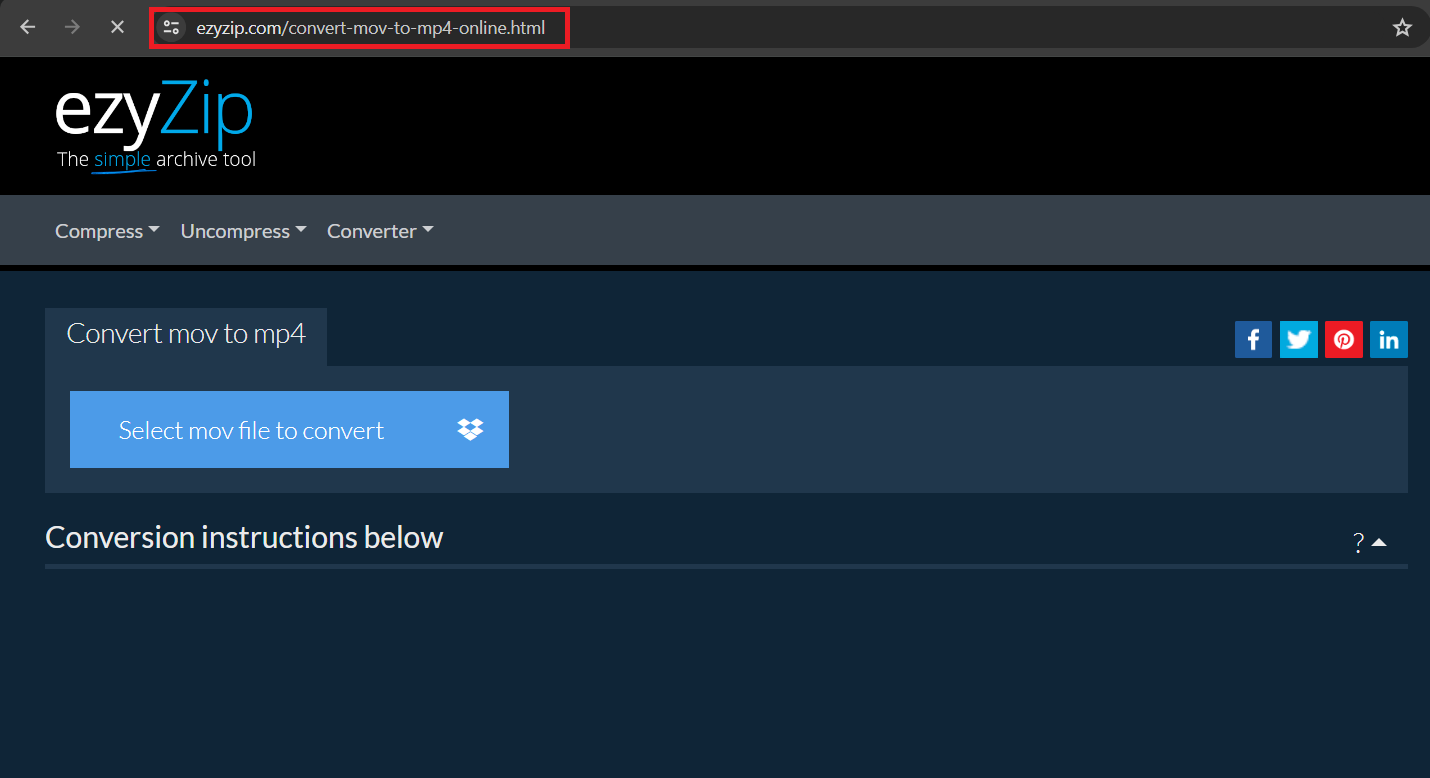This screenshot has height=778, width=1430.
Task: Collapse the conversion instructions section
Action: point(1381,541)
